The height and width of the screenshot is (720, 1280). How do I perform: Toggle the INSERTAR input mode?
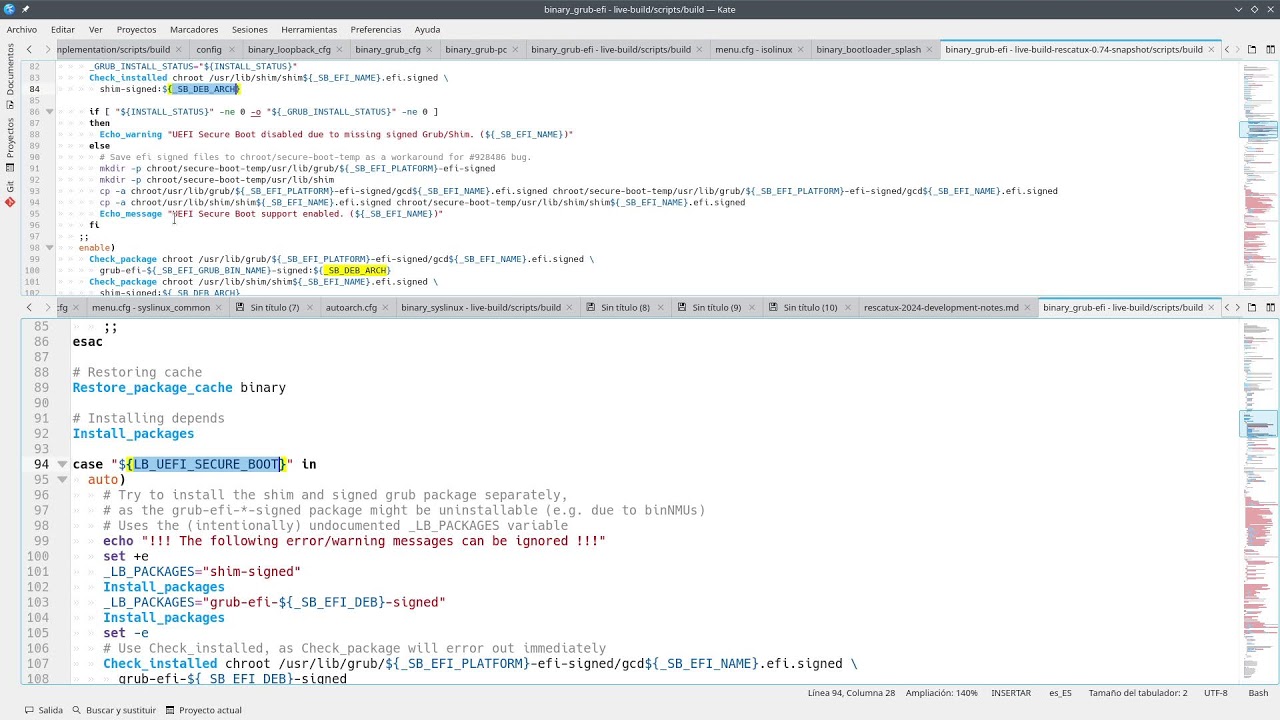point(1010,692)
